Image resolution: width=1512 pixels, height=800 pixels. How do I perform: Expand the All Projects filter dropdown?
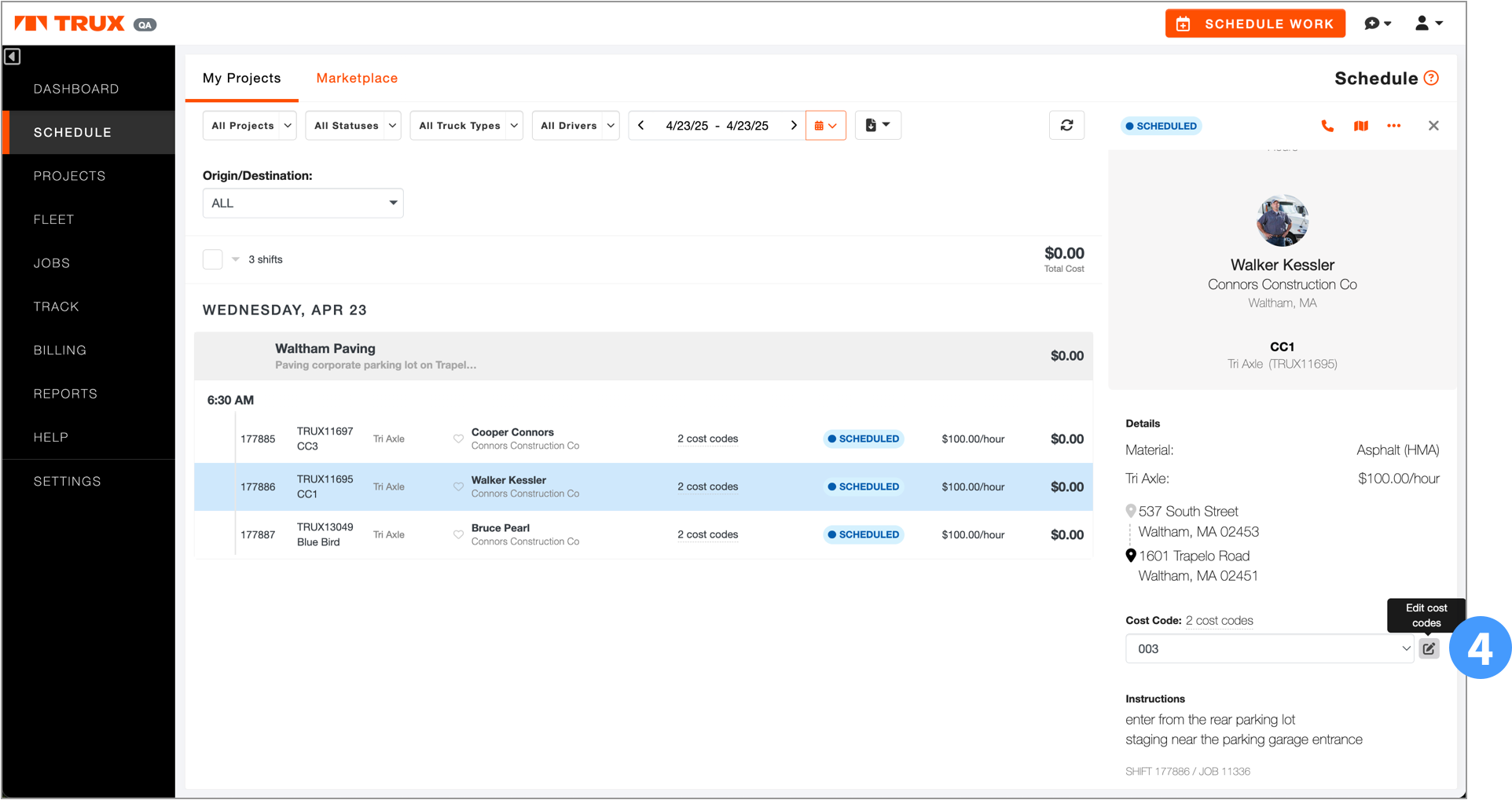click(249, 126)
